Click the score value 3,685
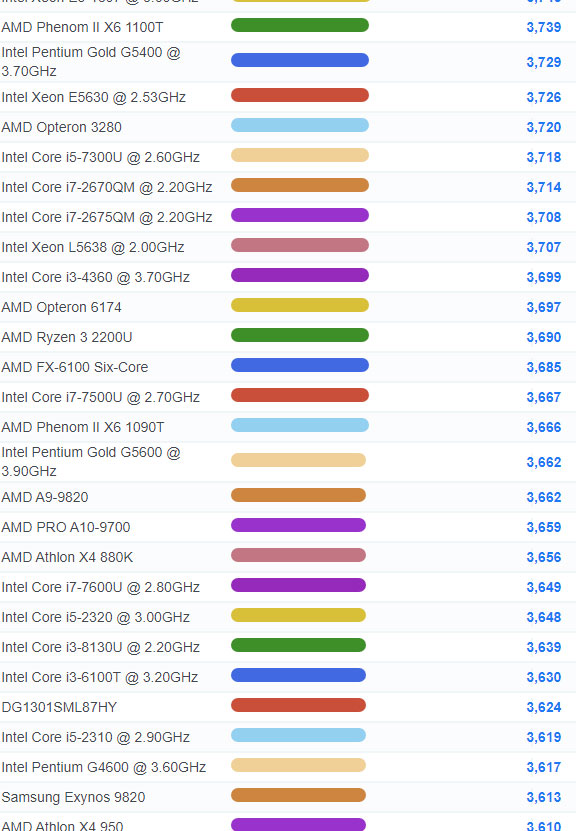The height and width of the screenshot is (831, 576). coord(544,367)
